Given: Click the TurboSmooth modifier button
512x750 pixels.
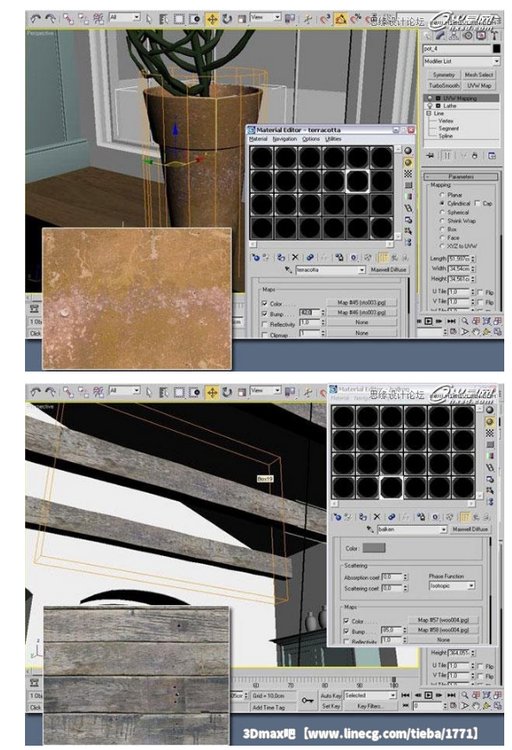Looking at the screenshot, I should (x=444, y=86).
